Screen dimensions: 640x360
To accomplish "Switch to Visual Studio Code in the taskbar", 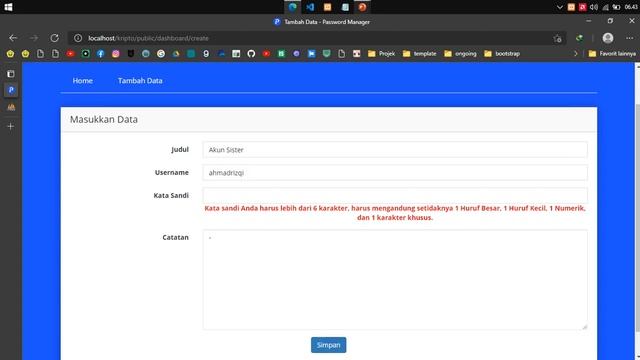I will click(x=310, y=7).
